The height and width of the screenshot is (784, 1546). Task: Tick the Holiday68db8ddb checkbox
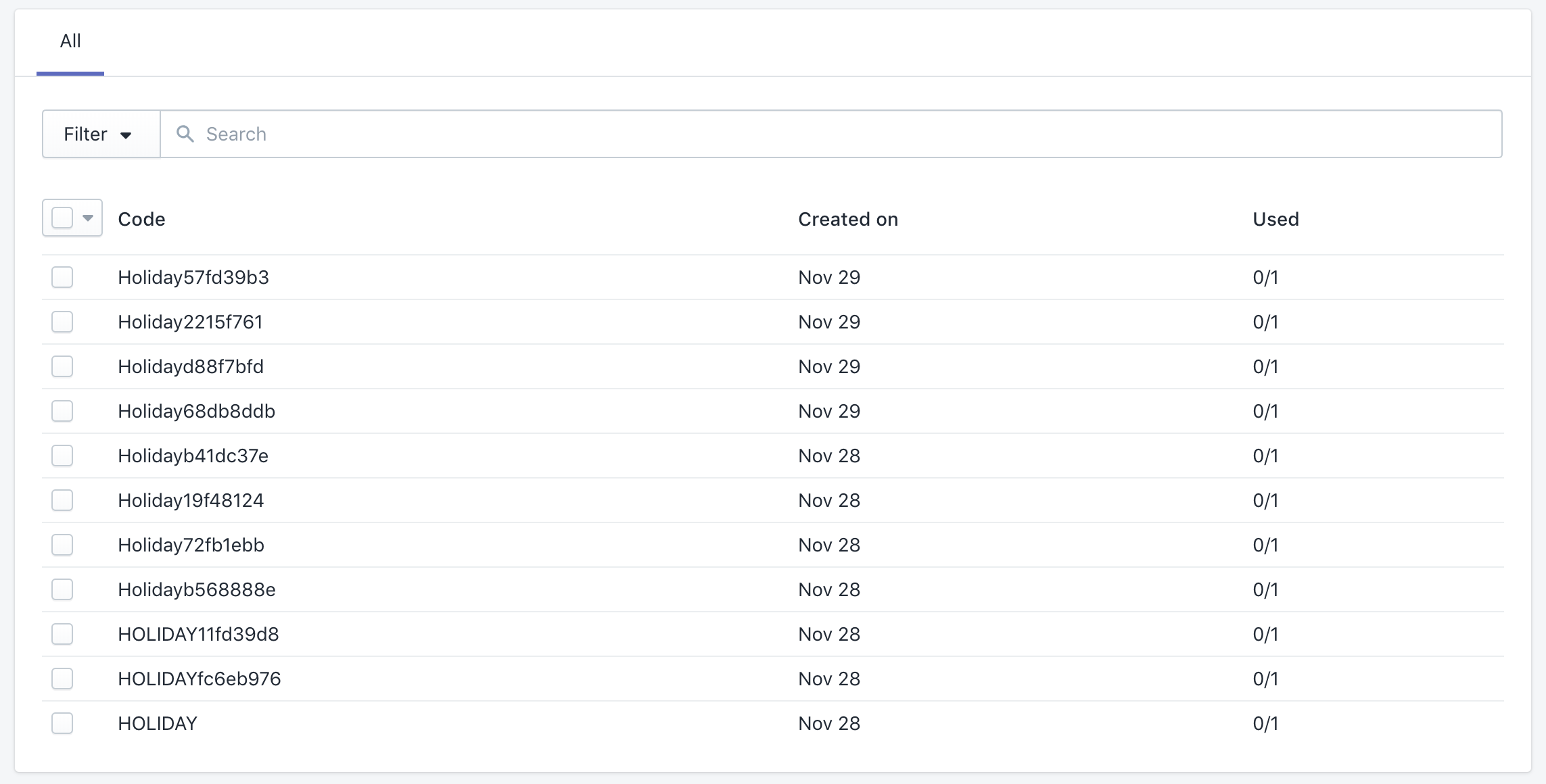(x=62, y=411)
